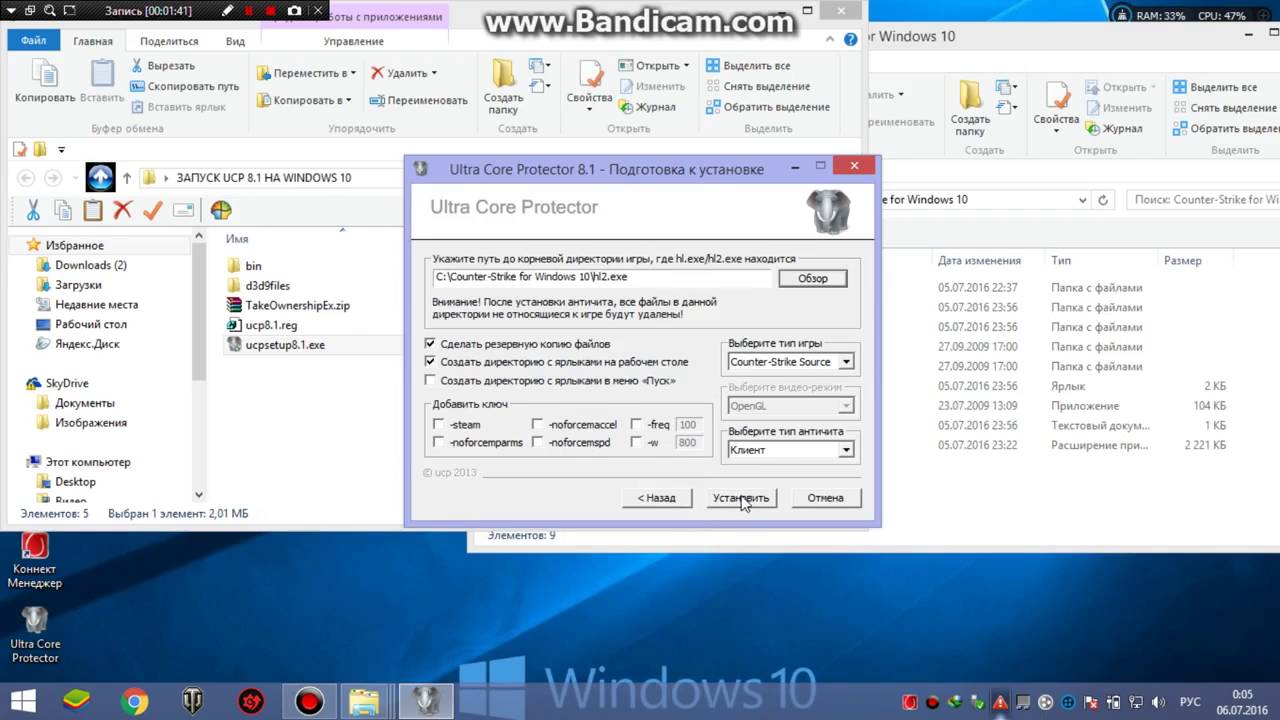The height and width of the screenshot is (720, 1280).
Task: Toggle the Сделать резервную копию файлов checkbox
Action: pyautogui.click(x=430, y=344)
